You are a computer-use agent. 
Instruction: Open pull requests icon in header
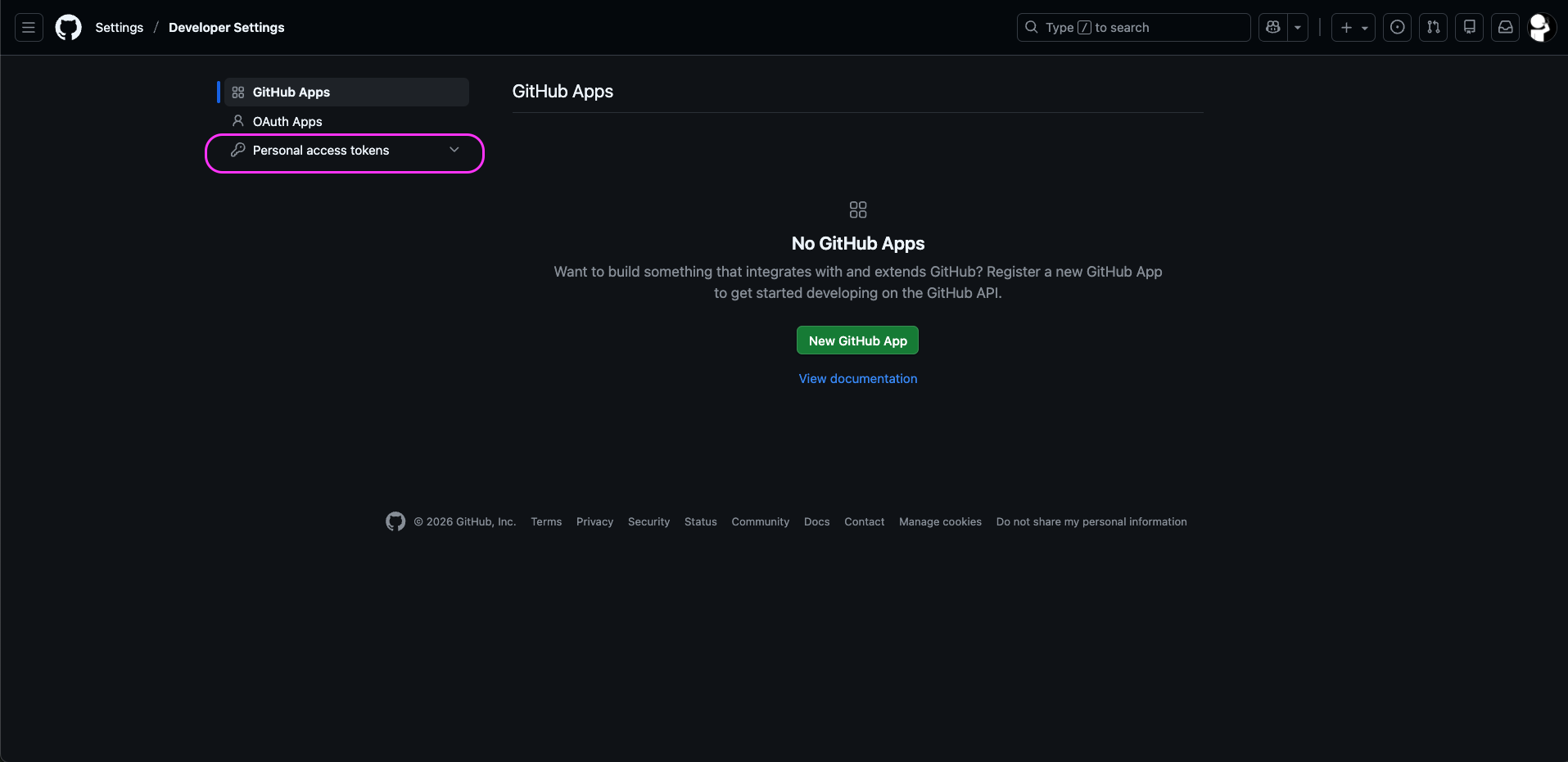tap(1433, 28)
